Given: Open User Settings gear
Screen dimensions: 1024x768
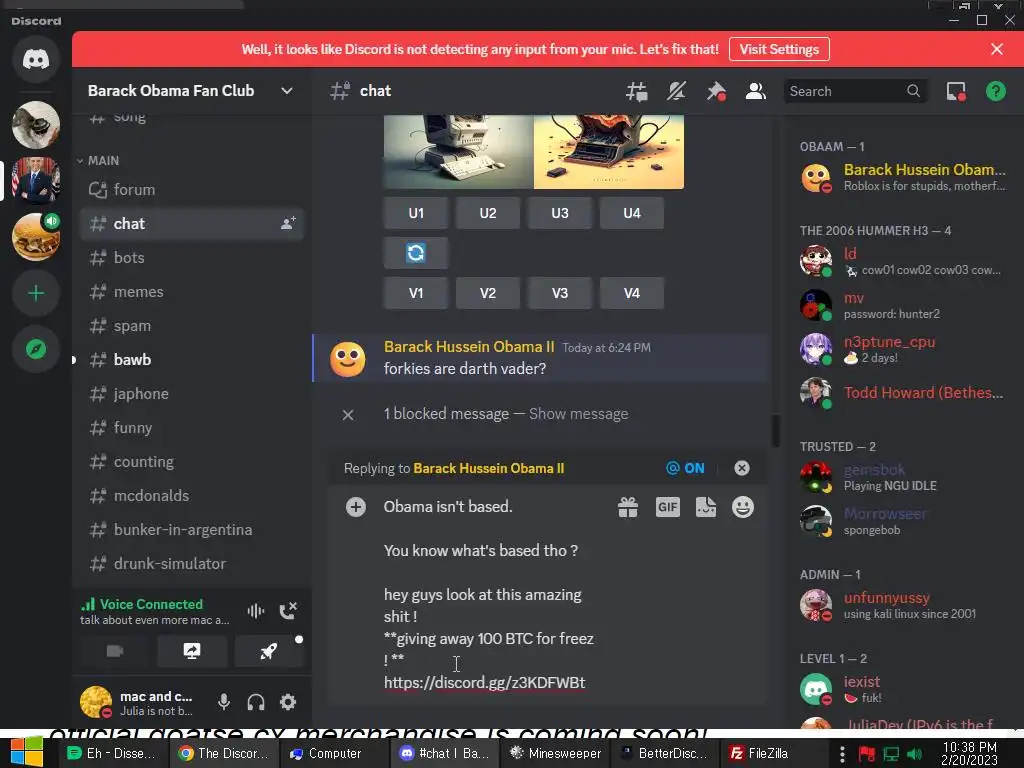Looking at the screenshot, I should [x=288, y=702].
